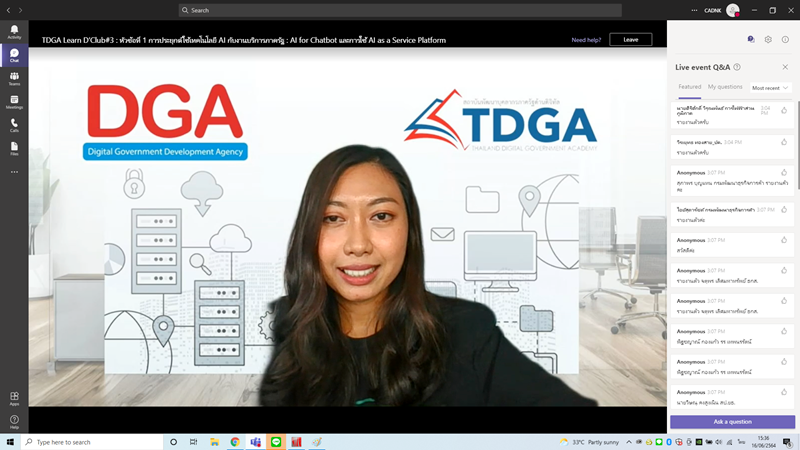Click the Bluetooth tray icon
Viewport: 800px width, 450px height.
point(669,442)
